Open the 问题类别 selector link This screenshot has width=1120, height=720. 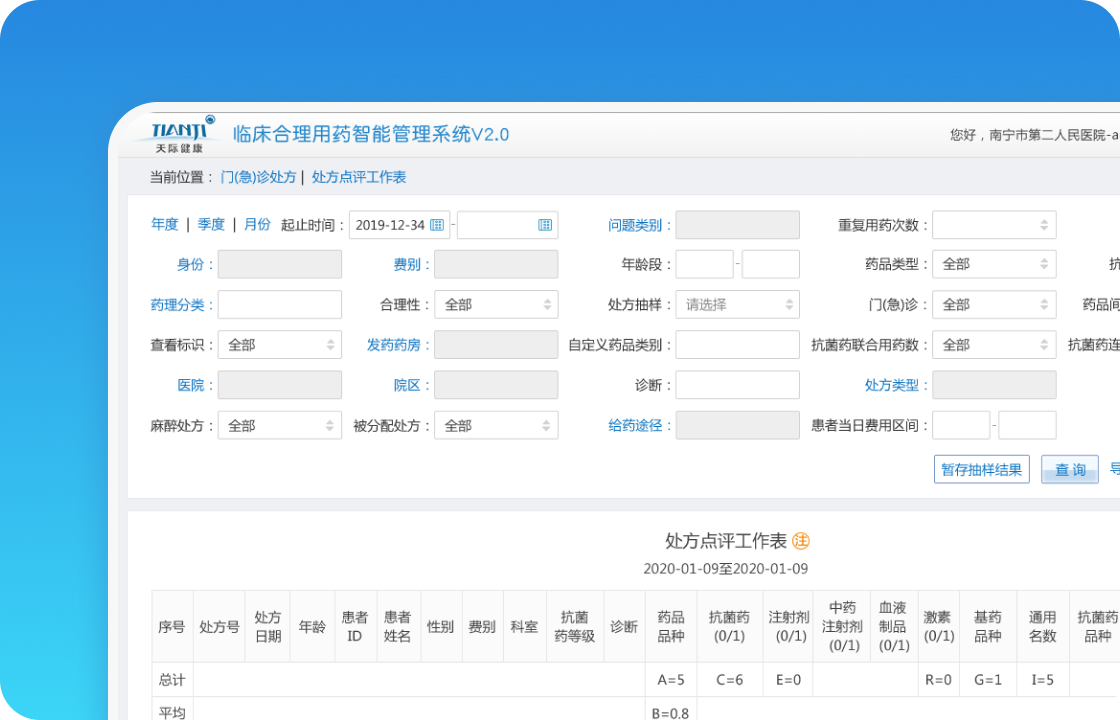[x=639, y=225]
